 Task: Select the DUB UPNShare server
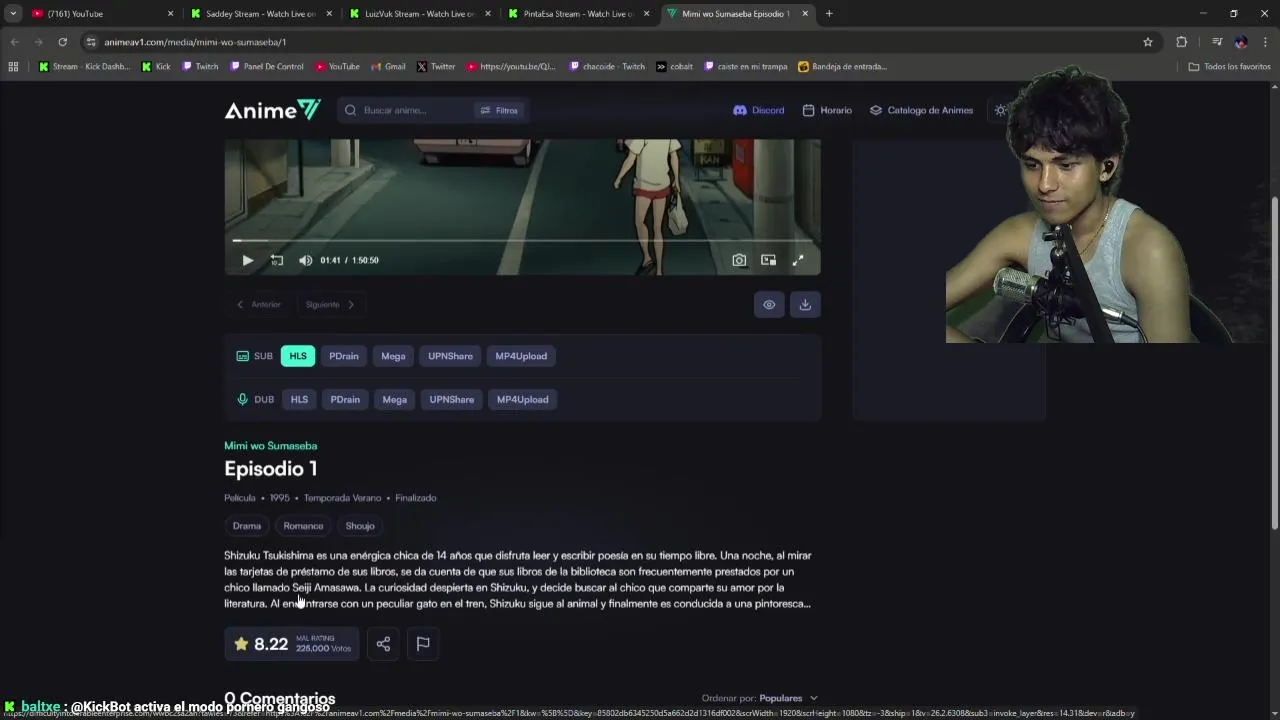pos(452,399)
